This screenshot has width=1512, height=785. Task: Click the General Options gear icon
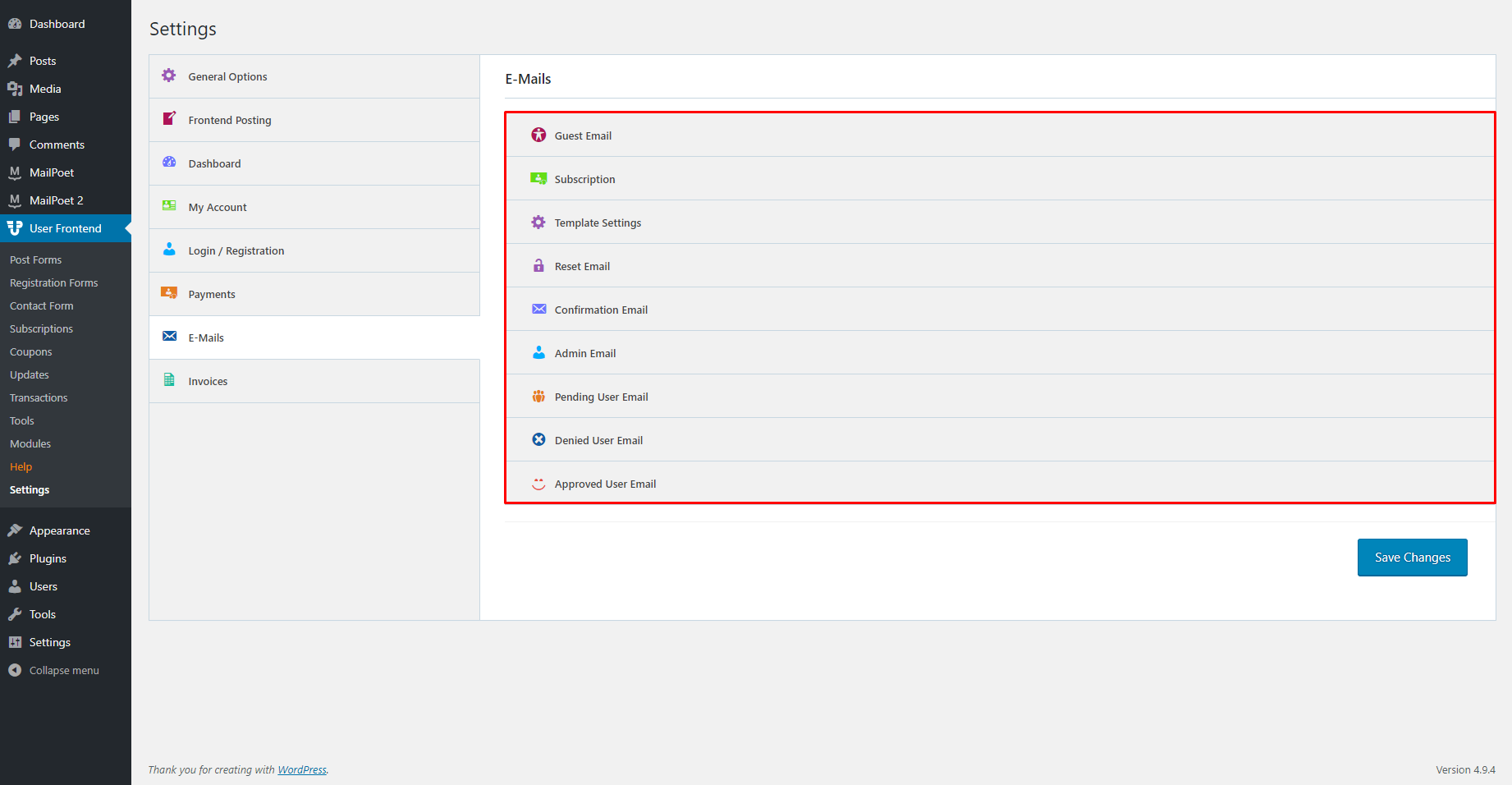pyautogui.click(x=169, y=76)
